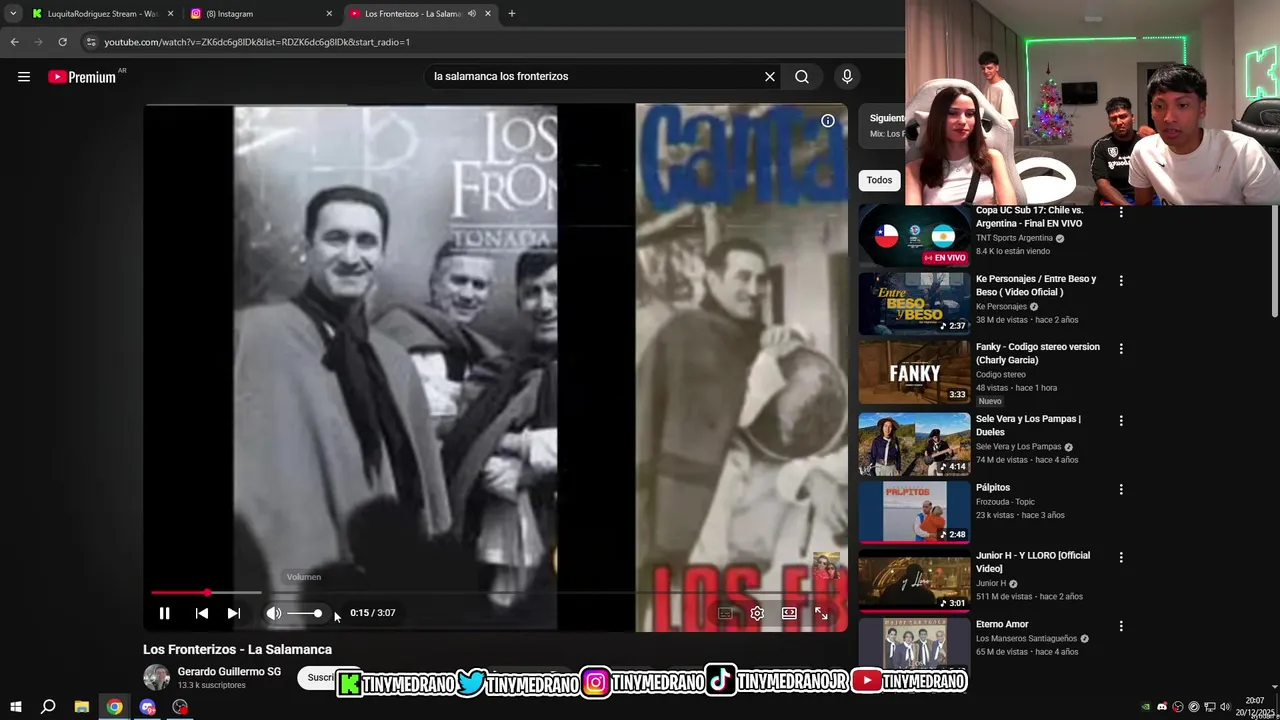Open a new browser tab
This screenshot has height=720, width=1280.
(511, 14)
